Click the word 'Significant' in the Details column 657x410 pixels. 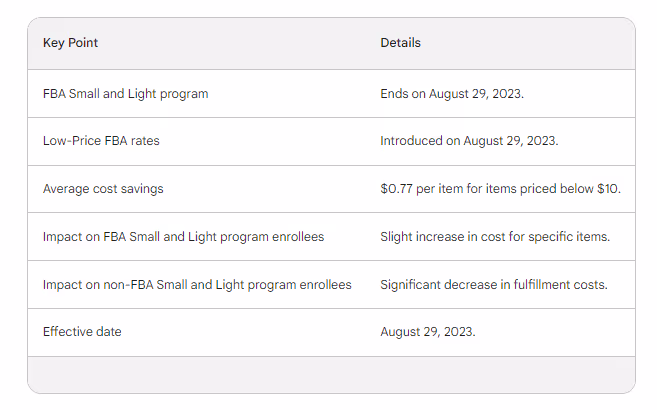click(412, 285)
